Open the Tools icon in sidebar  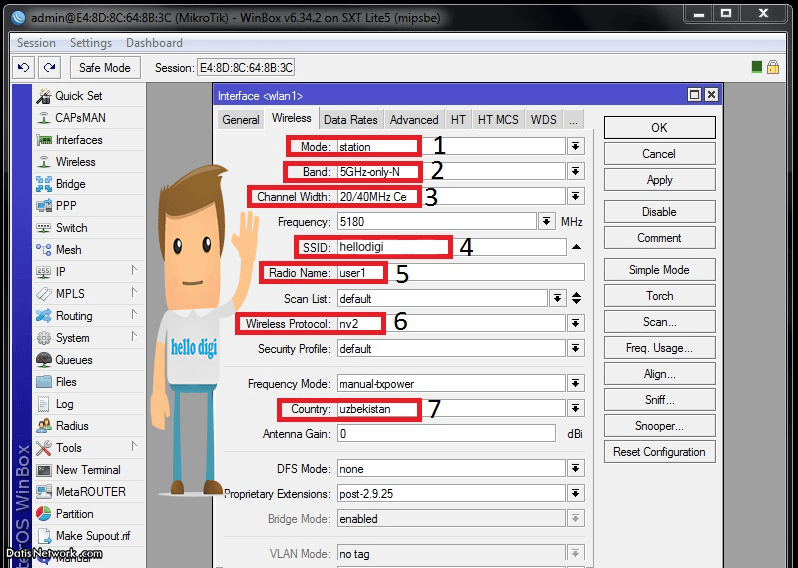pyautogui.click(x=44, y=448)
